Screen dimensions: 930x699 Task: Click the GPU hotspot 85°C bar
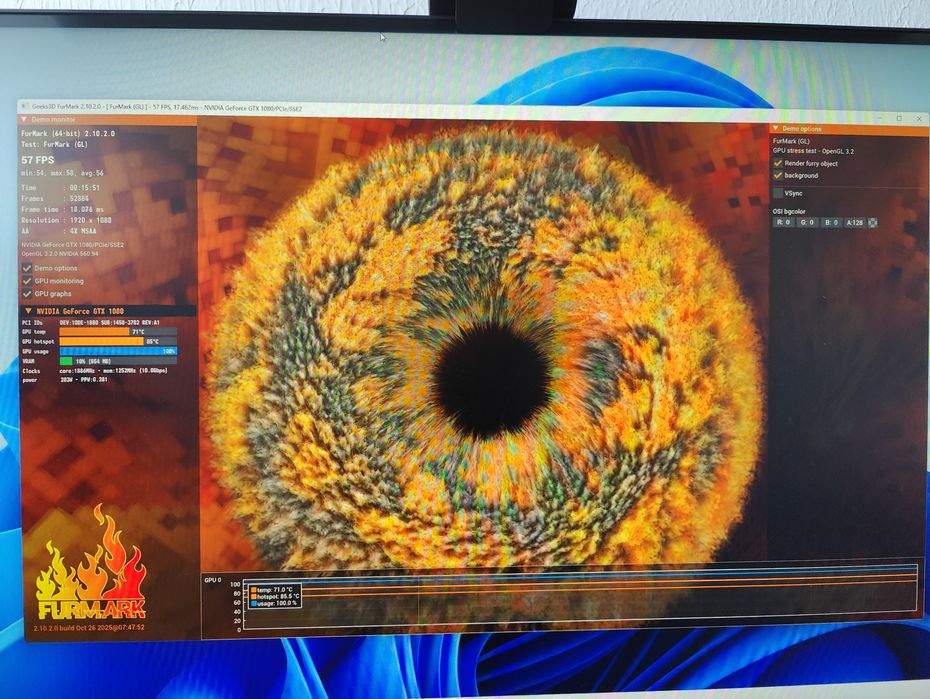[118, 341]
